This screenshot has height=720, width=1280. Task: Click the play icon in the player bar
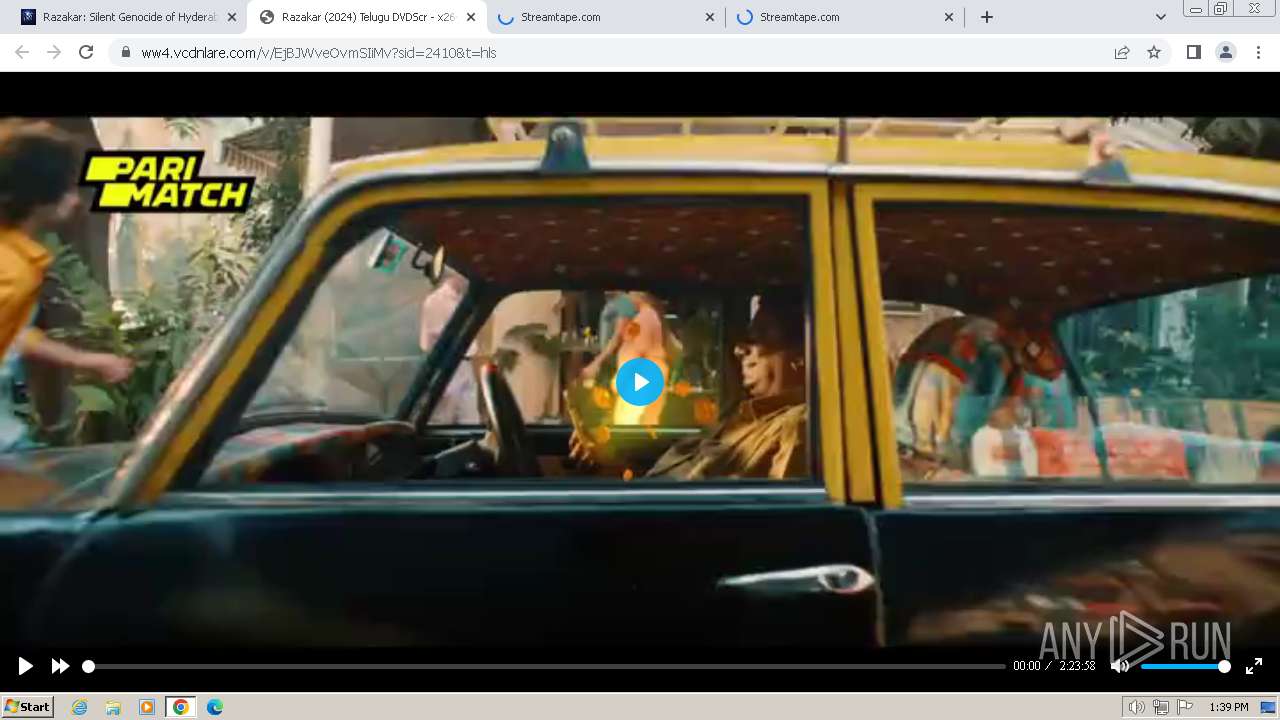pos(26,666)
